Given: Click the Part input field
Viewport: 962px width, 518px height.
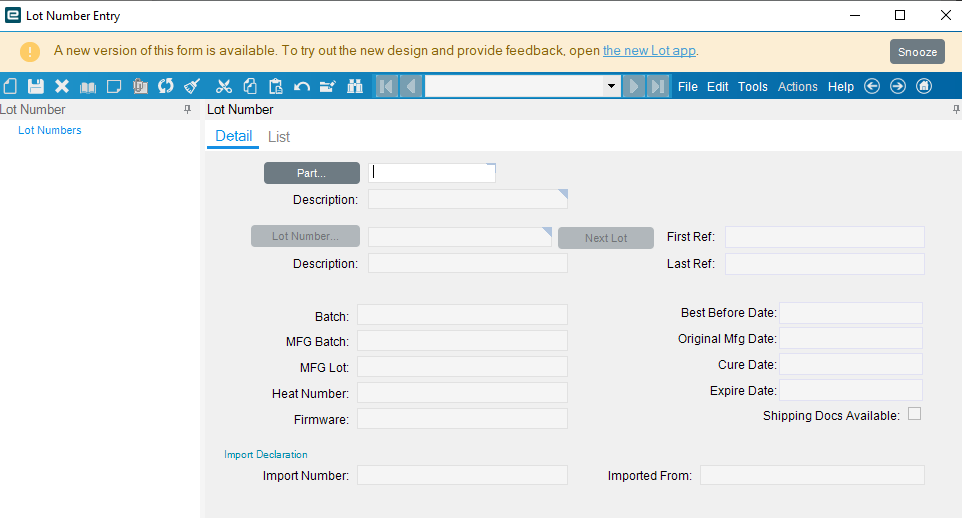Looking at the screenshot, I should 432,172.
